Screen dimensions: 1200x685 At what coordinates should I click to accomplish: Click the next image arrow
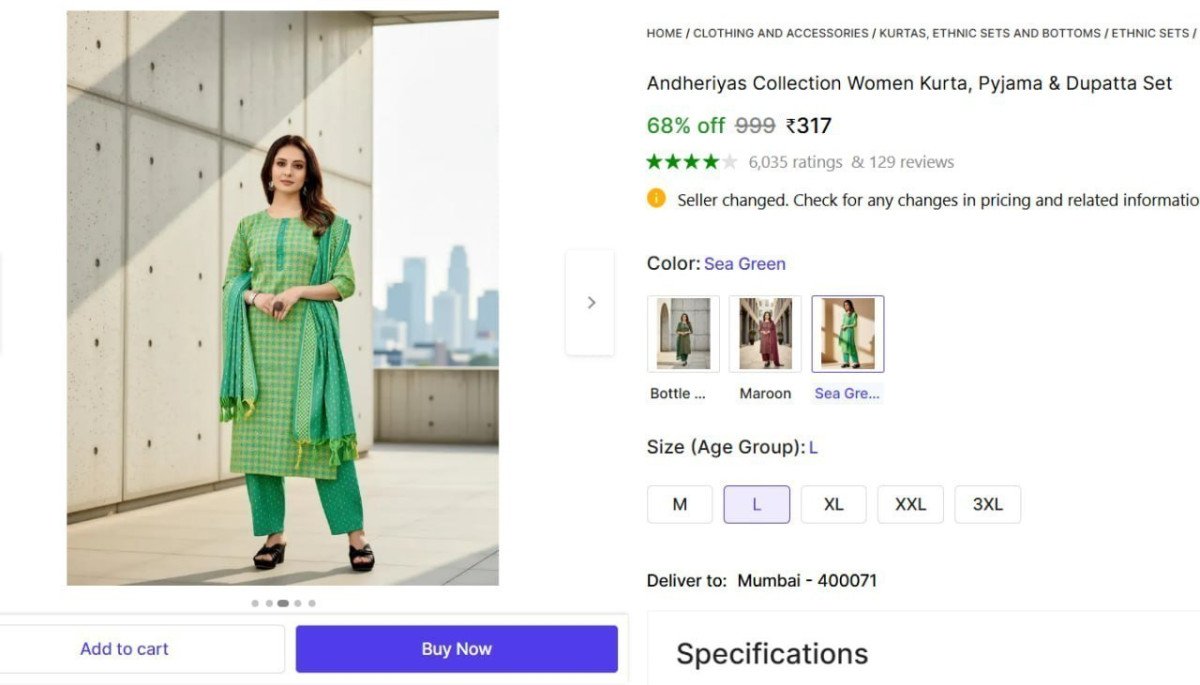(589, 301)
